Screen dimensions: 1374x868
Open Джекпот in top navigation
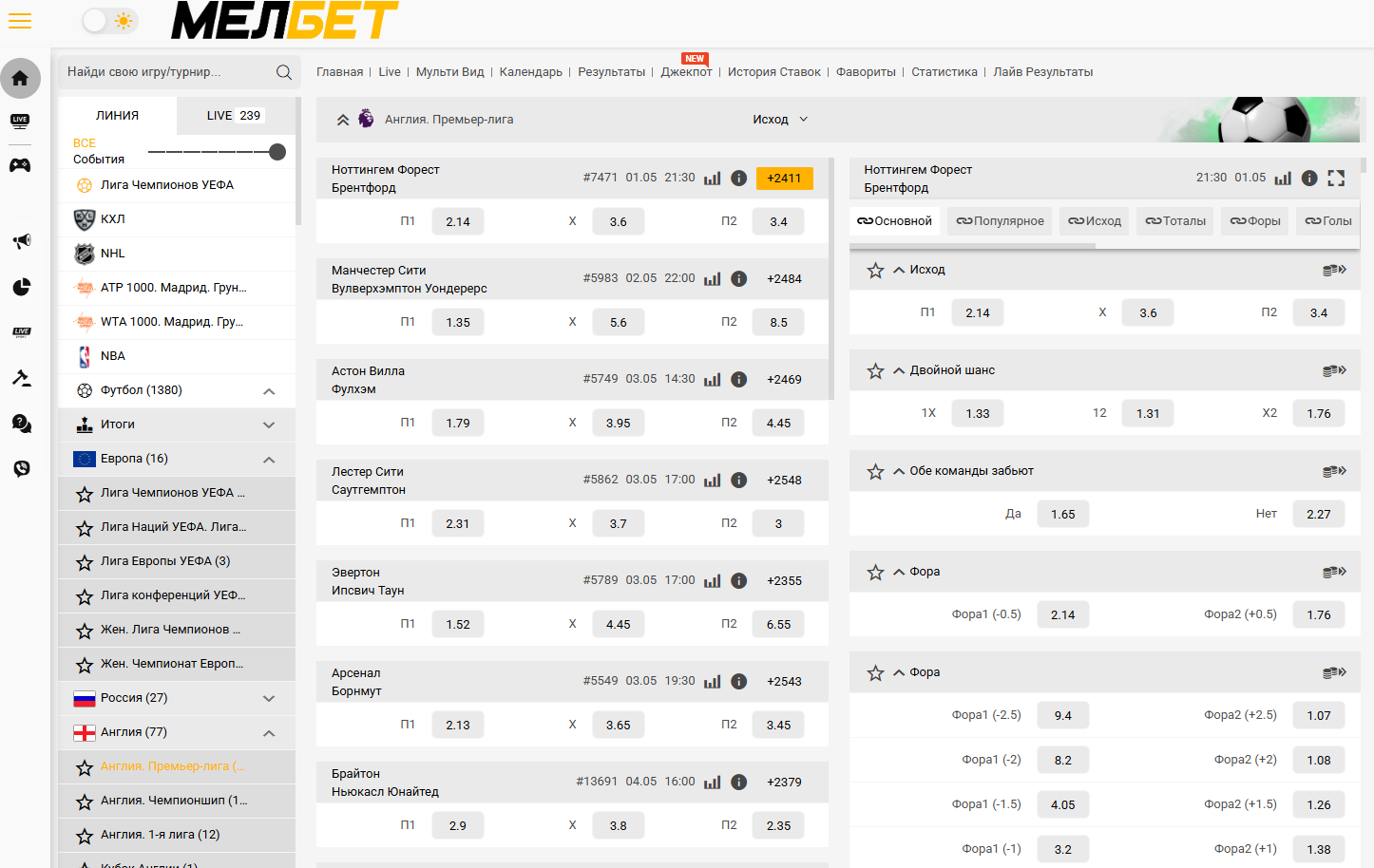point(686,72)
